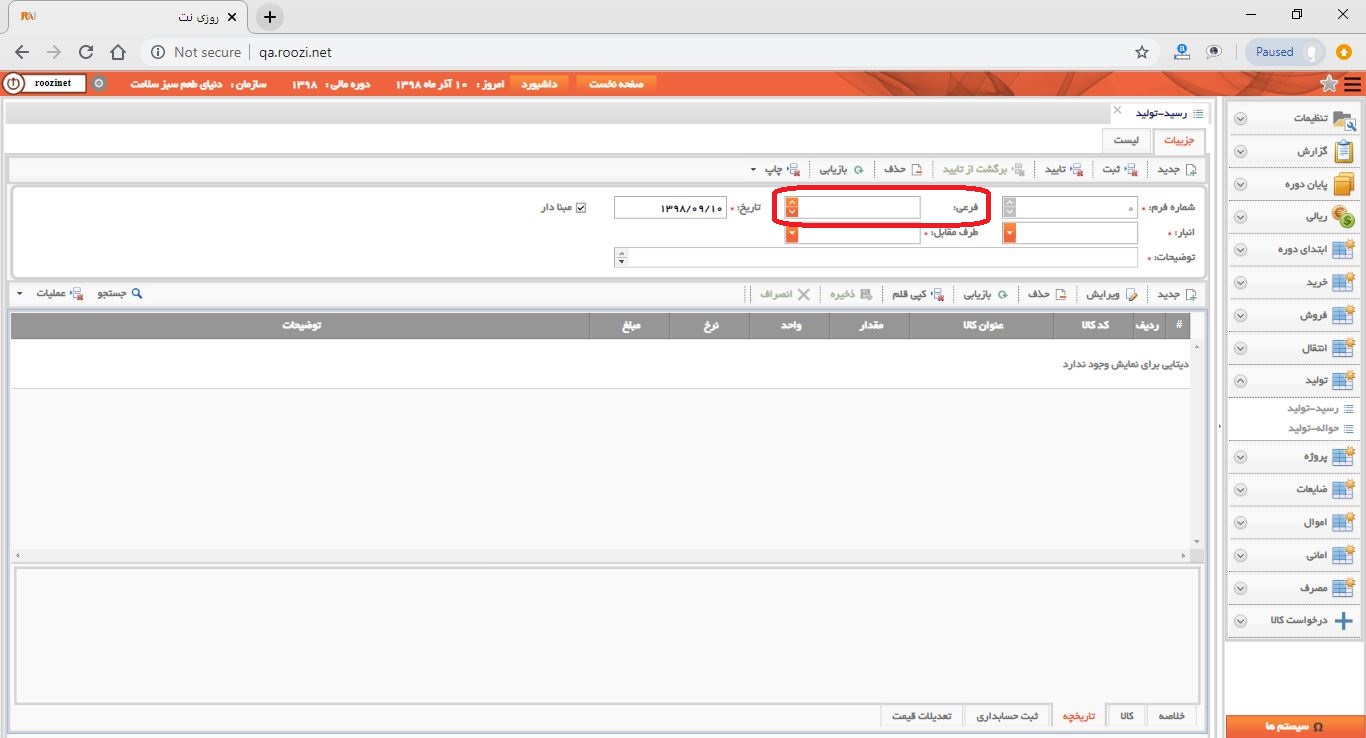Switch to the جزییات tab
Screen dimensions: 1366x738
pyautogui.click(x=1179, y=141)
